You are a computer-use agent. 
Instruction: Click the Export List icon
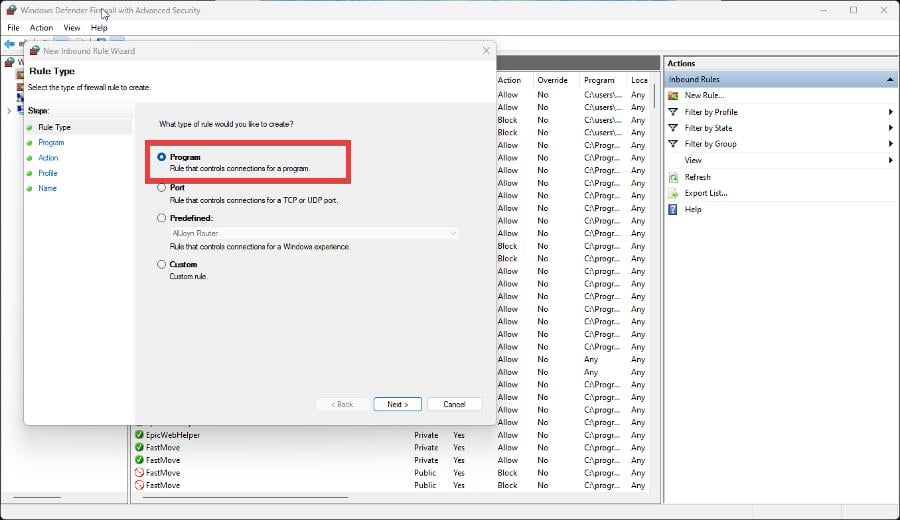pyautogui.click(x=673, y=193)
